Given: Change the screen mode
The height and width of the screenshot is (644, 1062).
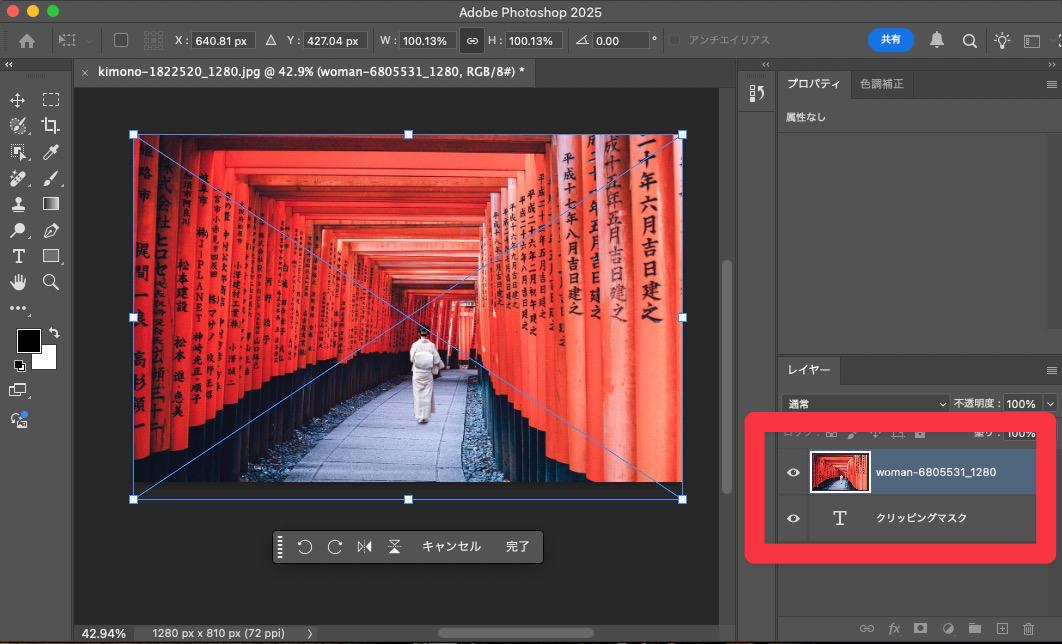Looking at the screenshot, I should click(18, 390).
